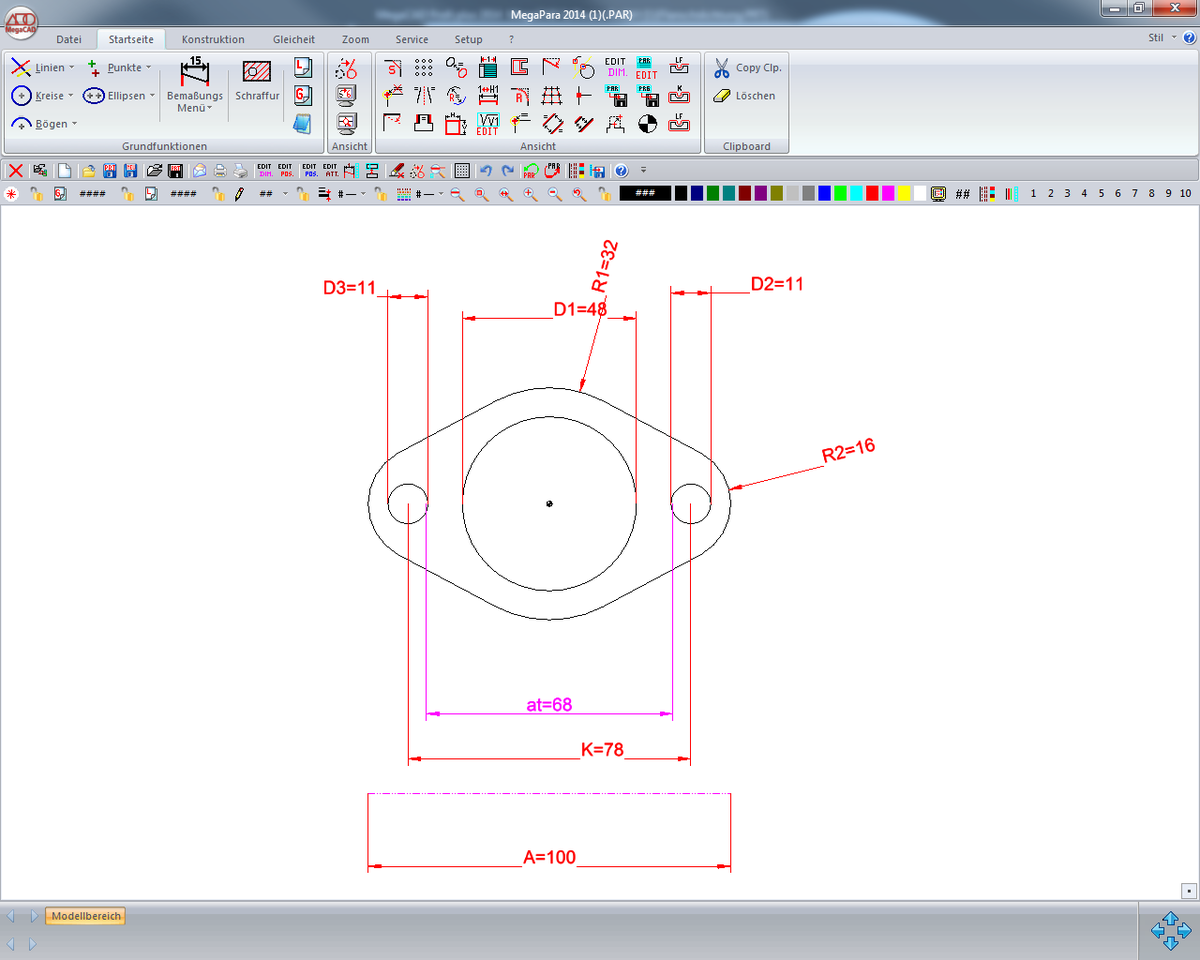
Task: Click the new blank document icon
Action: tap(64, 170)
